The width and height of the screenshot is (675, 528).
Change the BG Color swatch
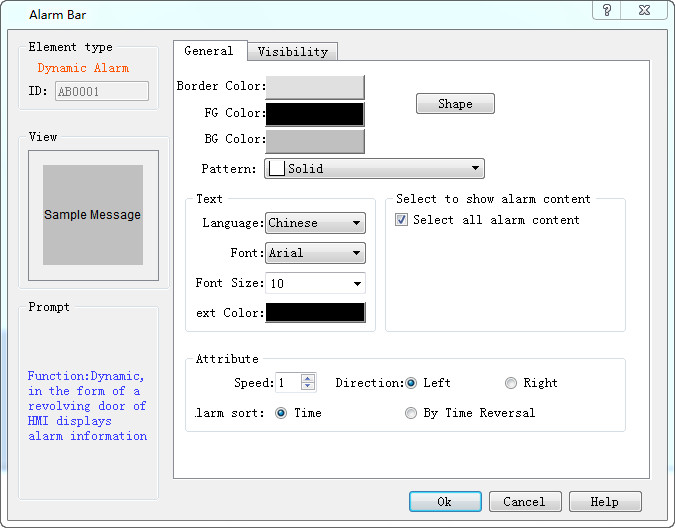tap(315, 141)
